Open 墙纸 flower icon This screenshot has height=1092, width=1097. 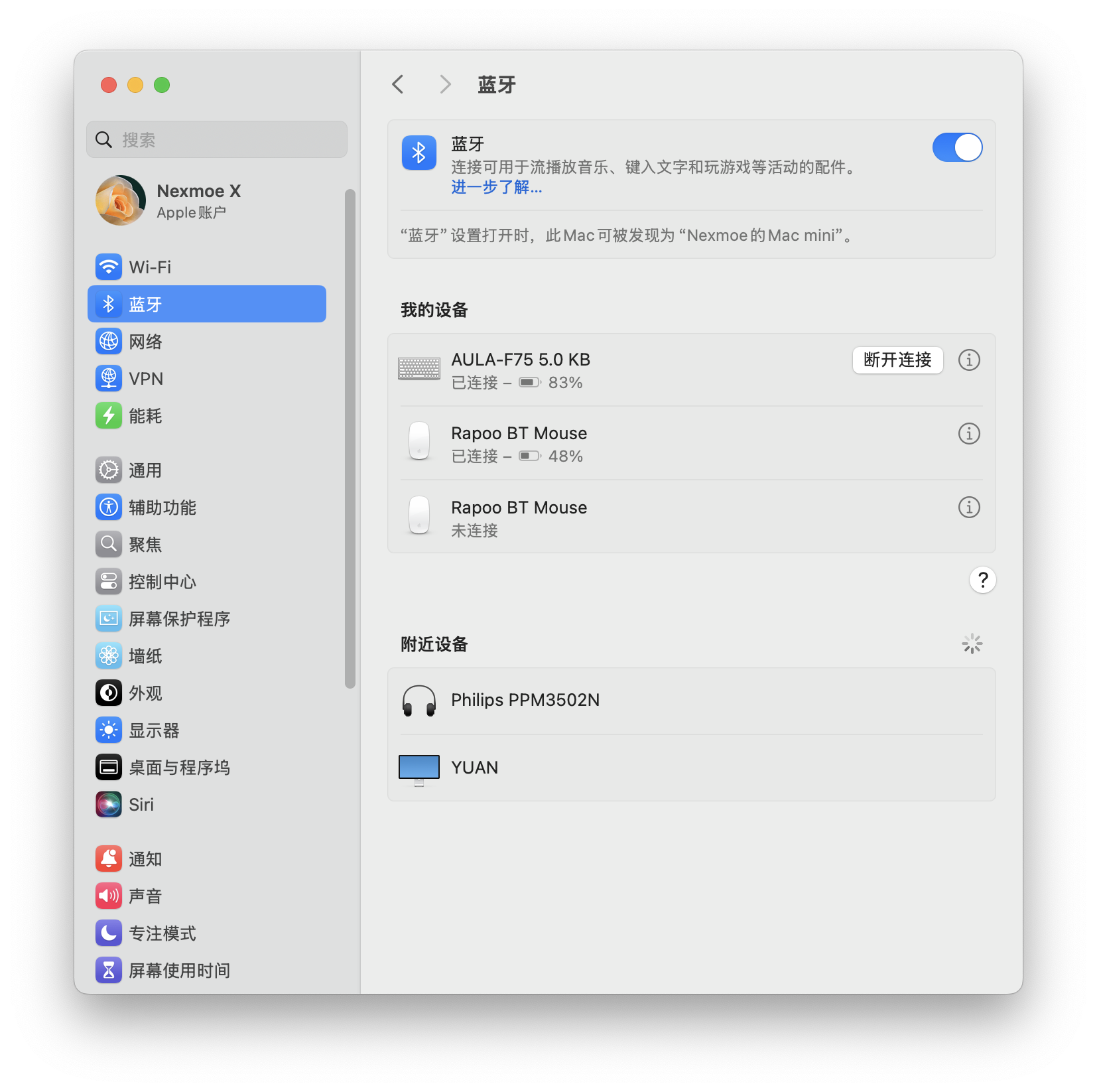[x=109, y=656]
